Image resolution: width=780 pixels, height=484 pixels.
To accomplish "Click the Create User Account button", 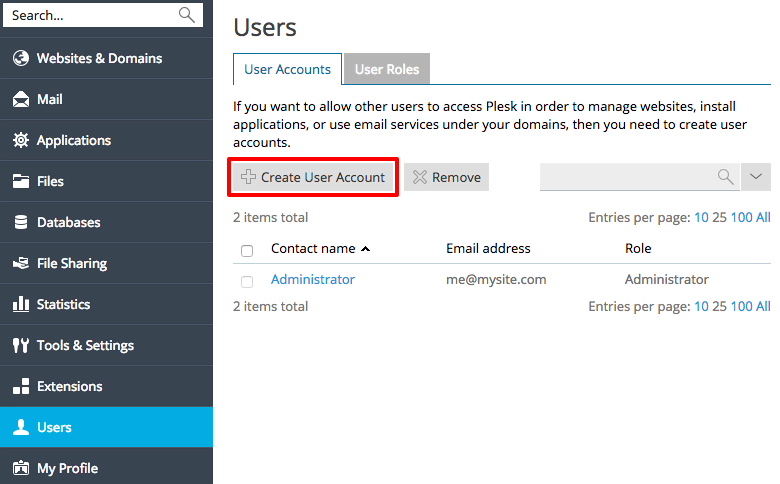I will tap(313, 177).
